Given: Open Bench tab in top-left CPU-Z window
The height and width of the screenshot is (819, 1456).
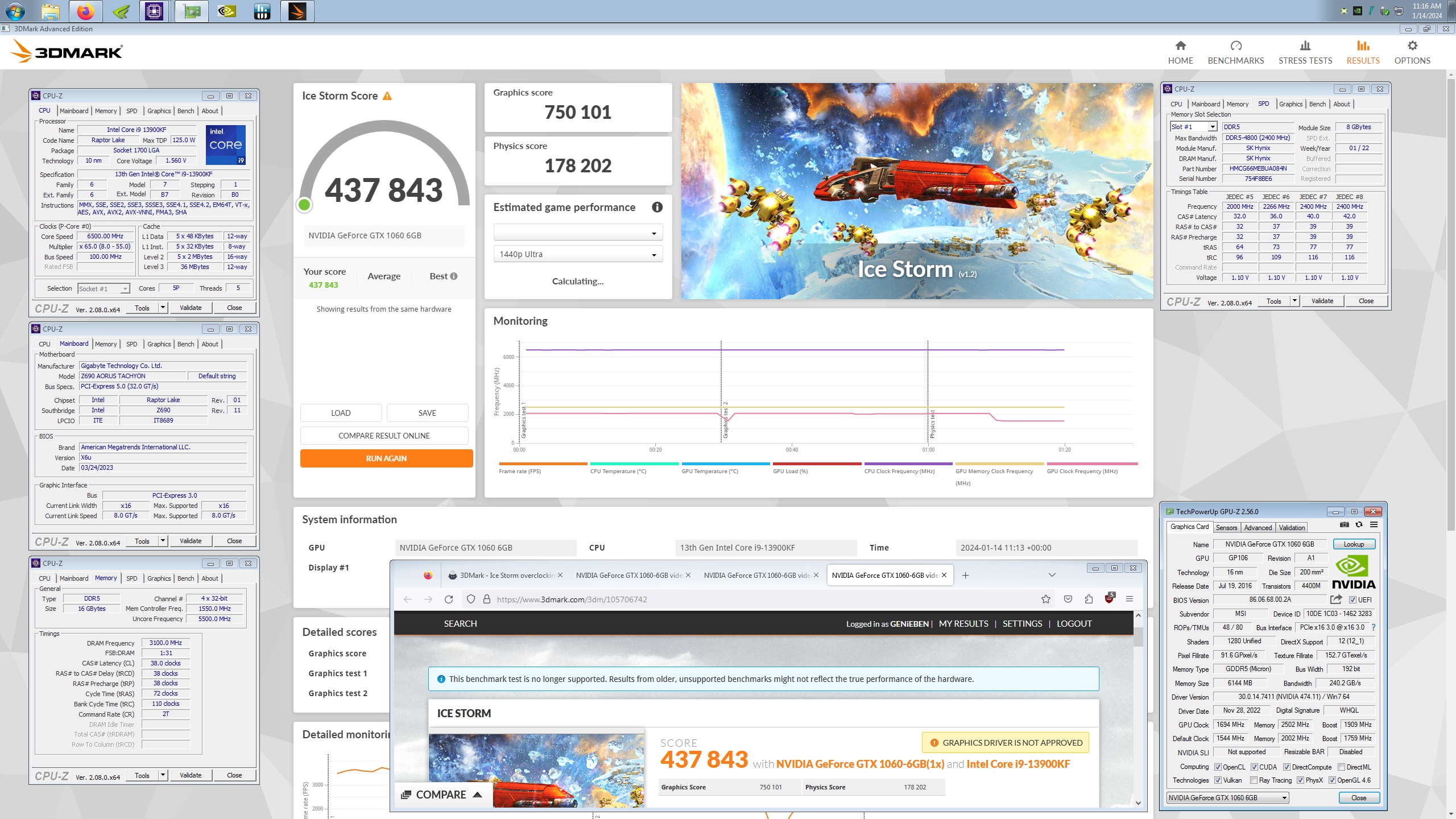Looking at the screenshot, I should (x=185, y=111).
